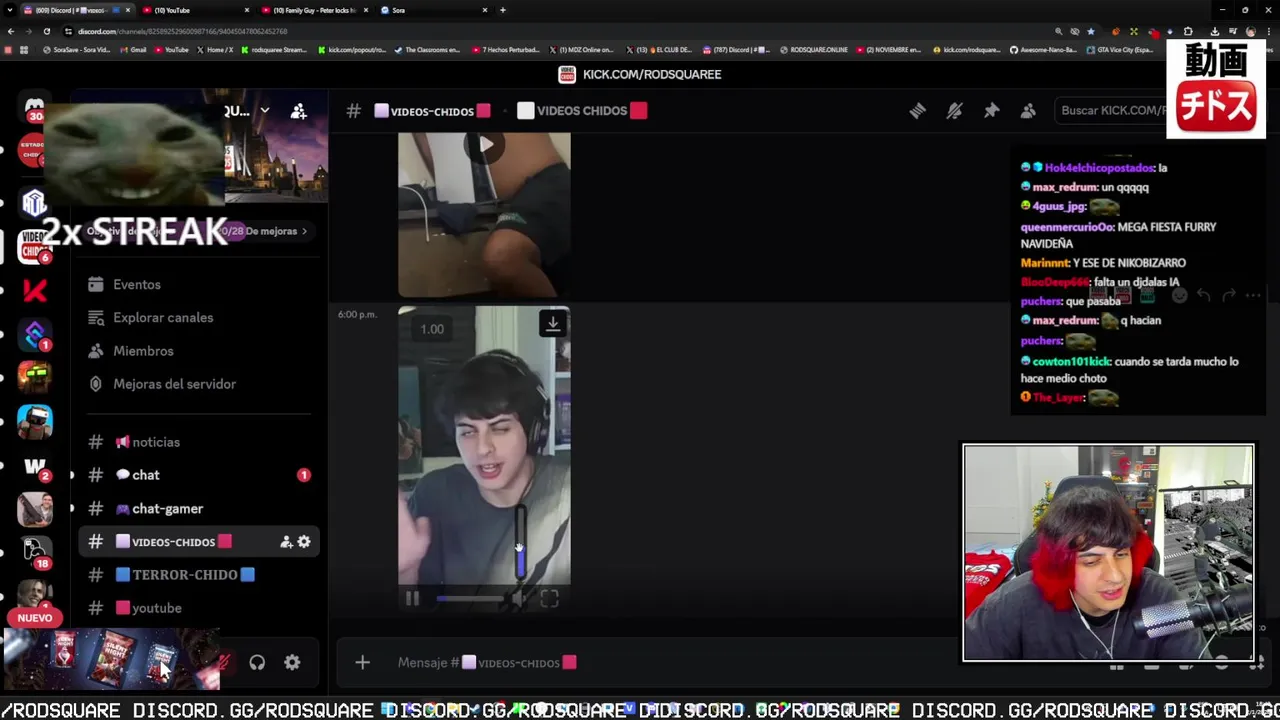Image resolution: width=1280 pixels, height=720 pixels.
Task: Open the 1.00 playback speed selector
Action: (432, 329)
